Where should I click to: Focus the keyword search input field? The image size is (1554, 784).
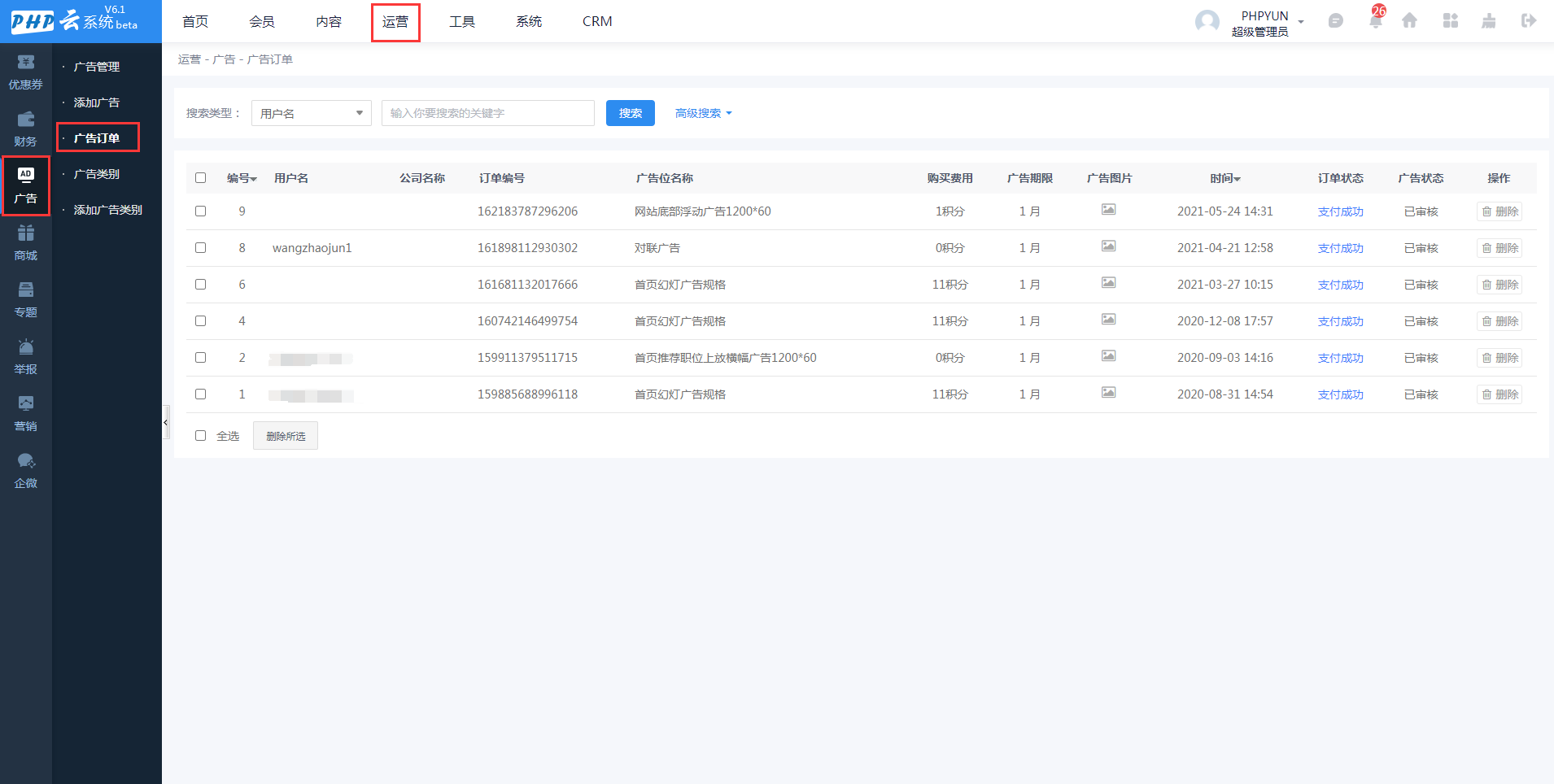click(x=488, y=113)
